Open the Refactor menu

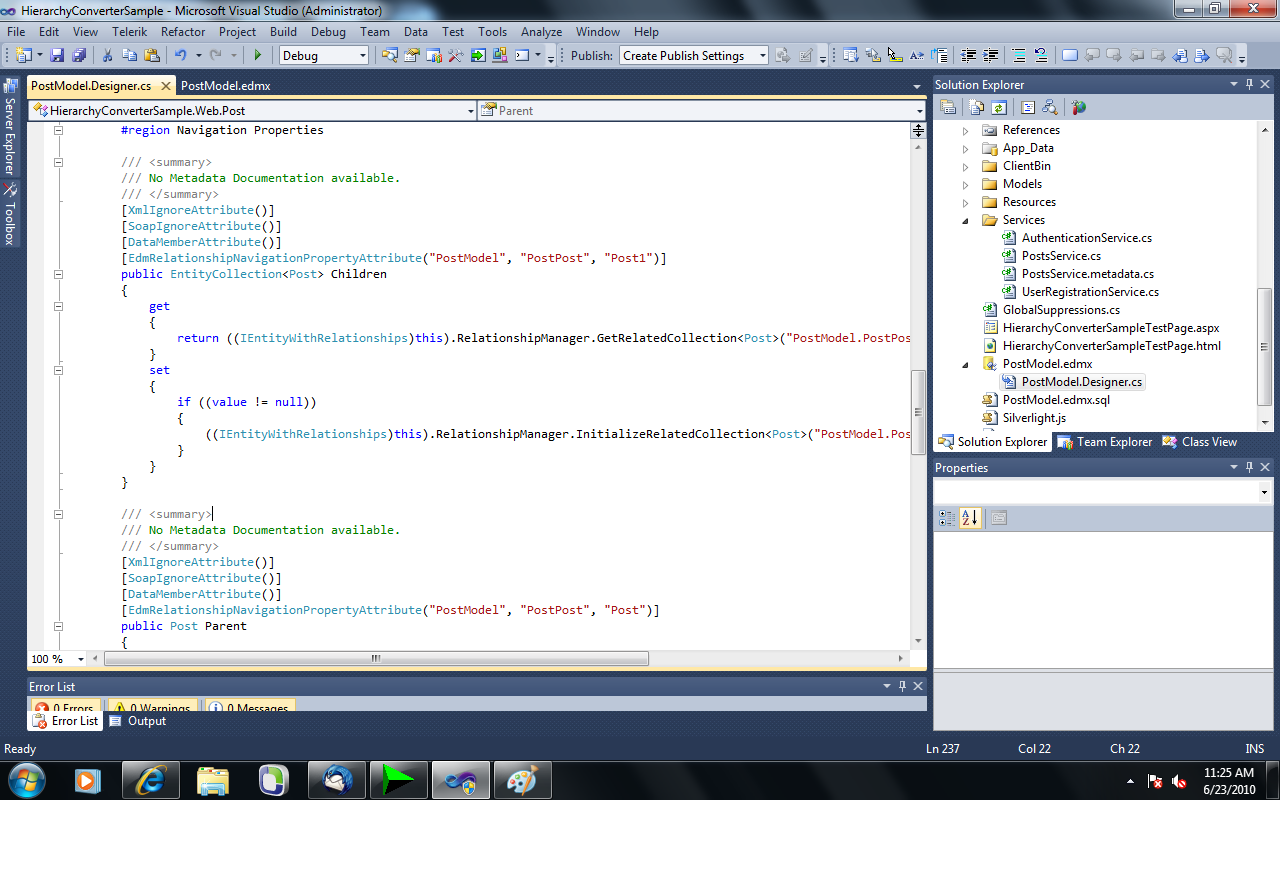click(183, 32)
